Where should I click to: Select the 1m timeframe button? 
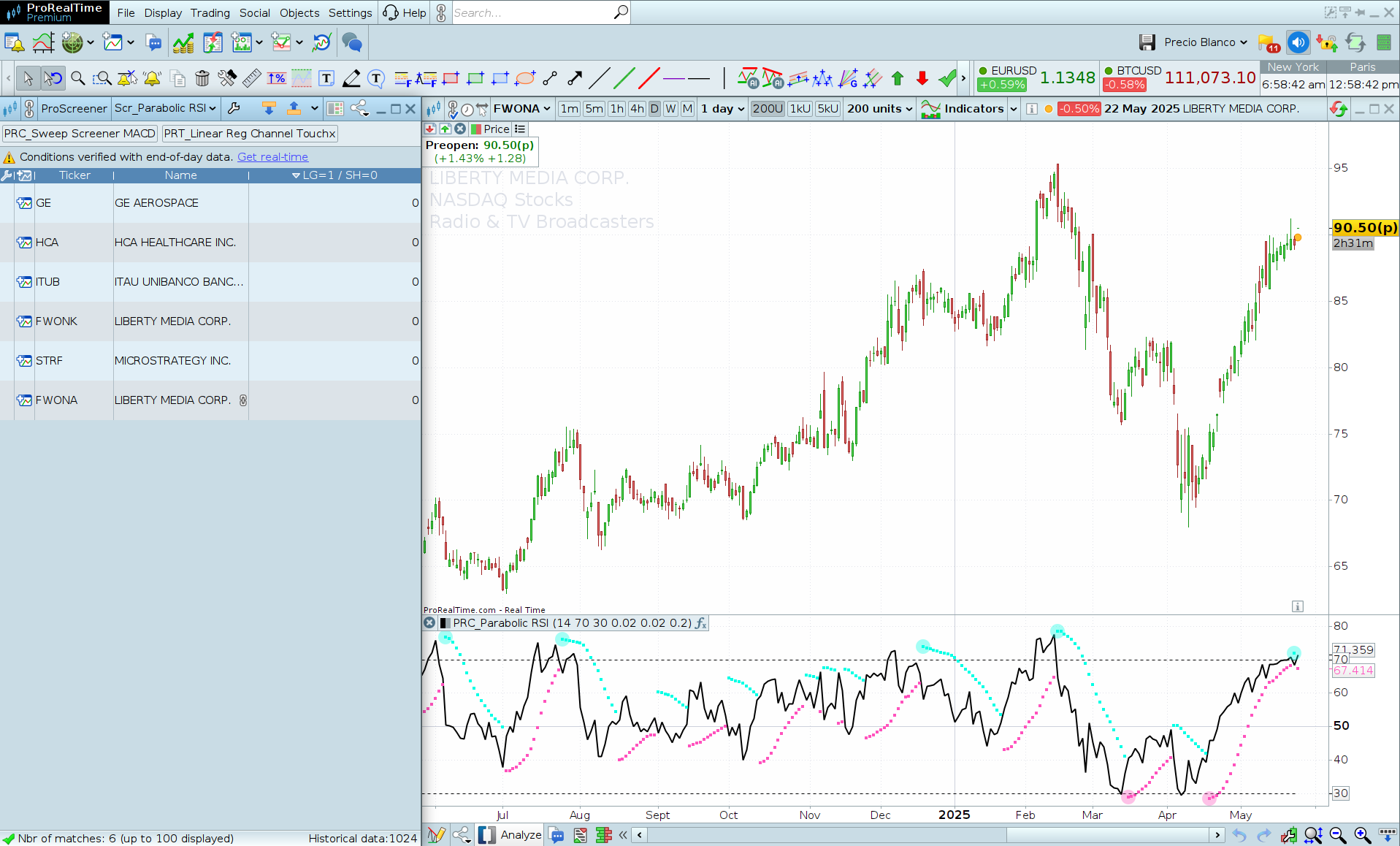pos(569,108)
